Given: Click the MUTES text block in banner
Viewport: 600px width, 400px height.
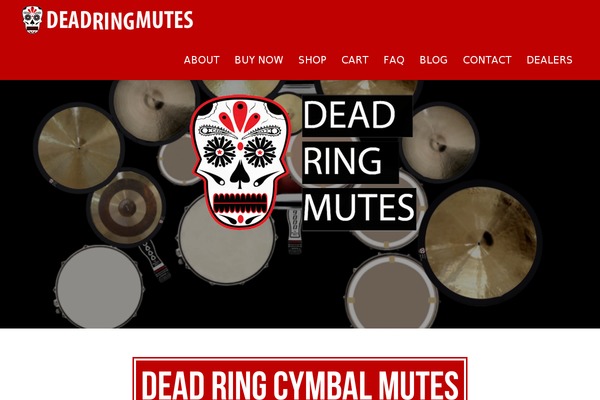Looking at the screenshot, I should (359, 208).
